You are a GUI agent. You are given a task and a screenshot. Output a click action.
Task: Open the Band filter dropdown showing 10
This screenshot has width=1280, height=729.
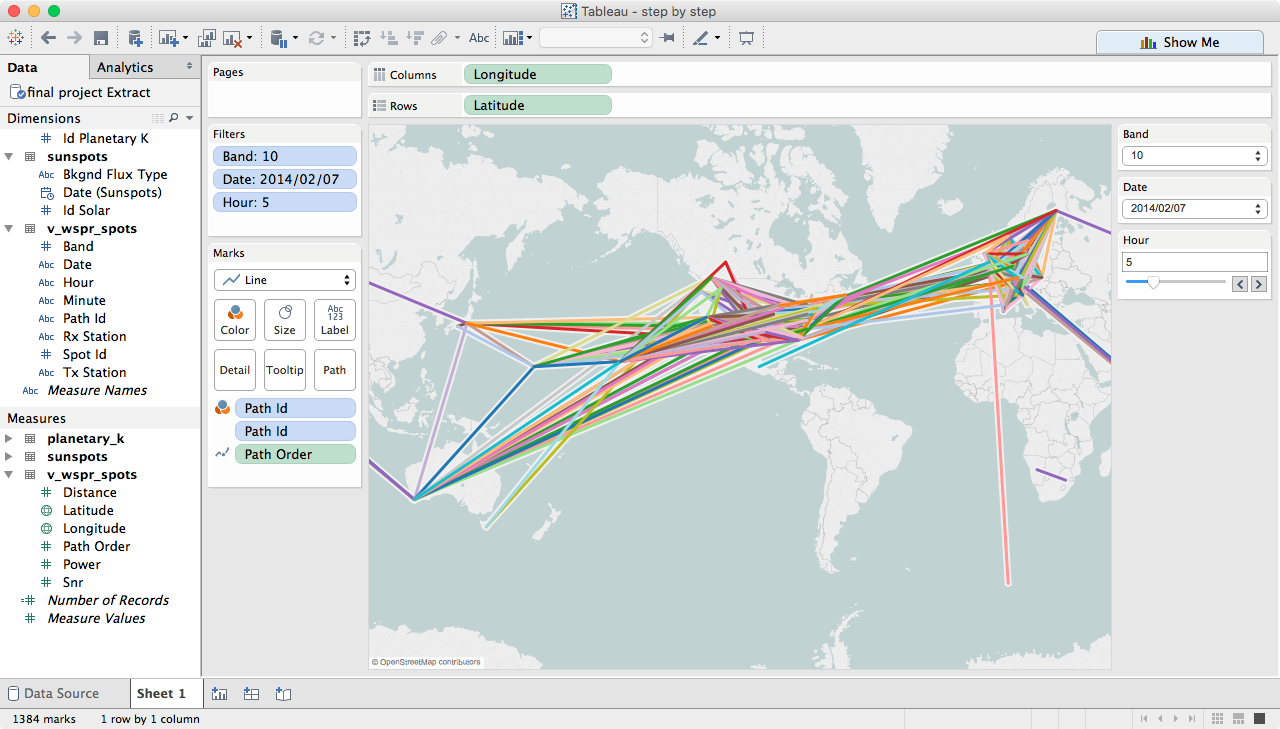(1195, 156)
